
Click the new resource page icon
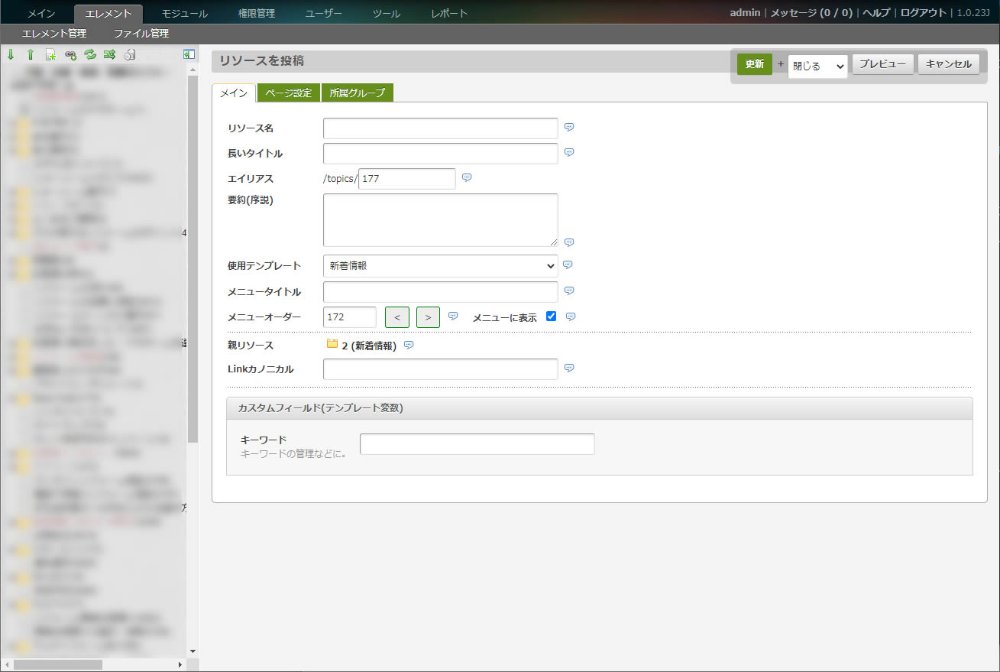click(x=50, y=54)
